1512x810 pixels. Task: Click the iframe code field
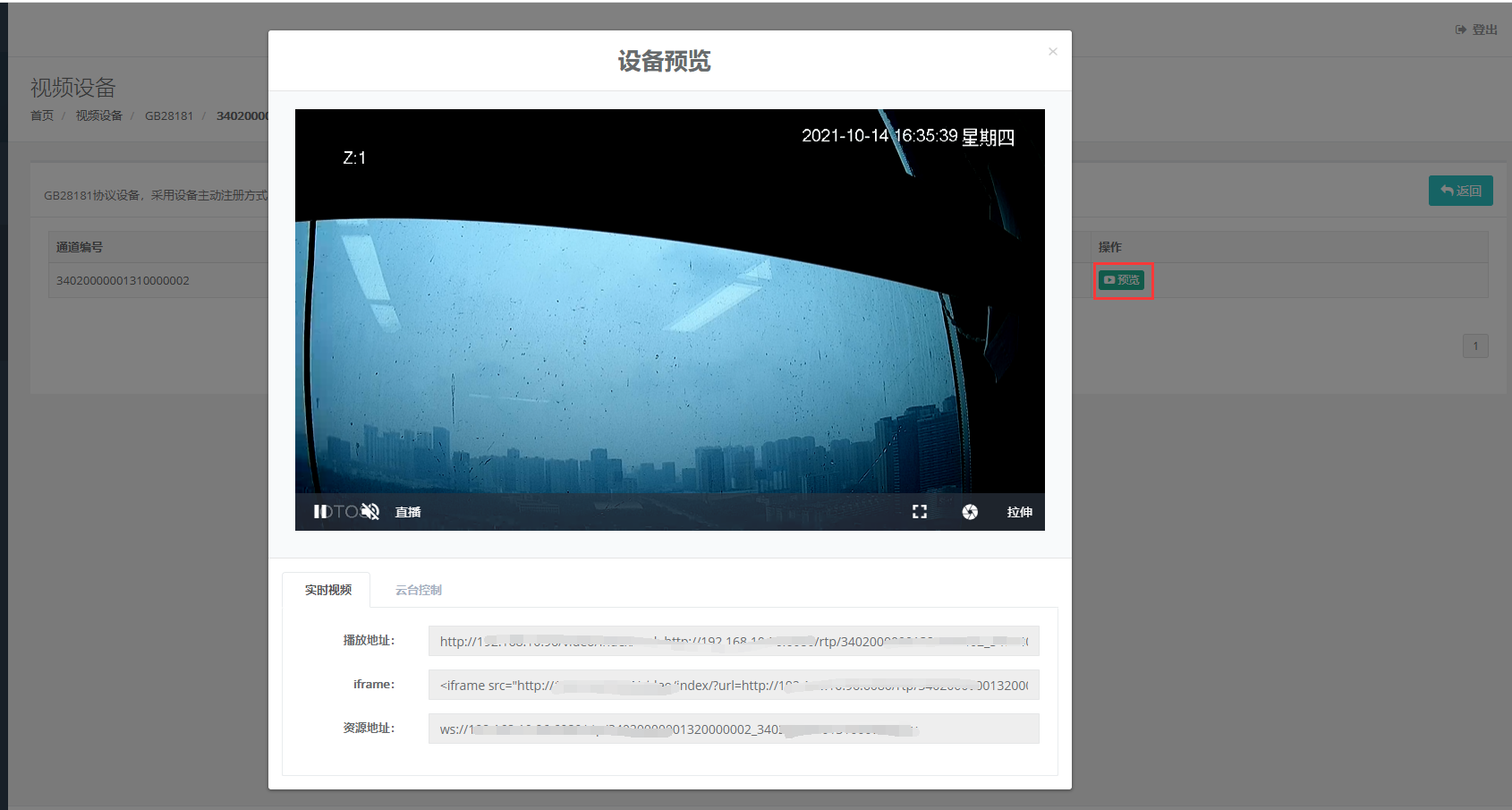(x=733, y=685)
